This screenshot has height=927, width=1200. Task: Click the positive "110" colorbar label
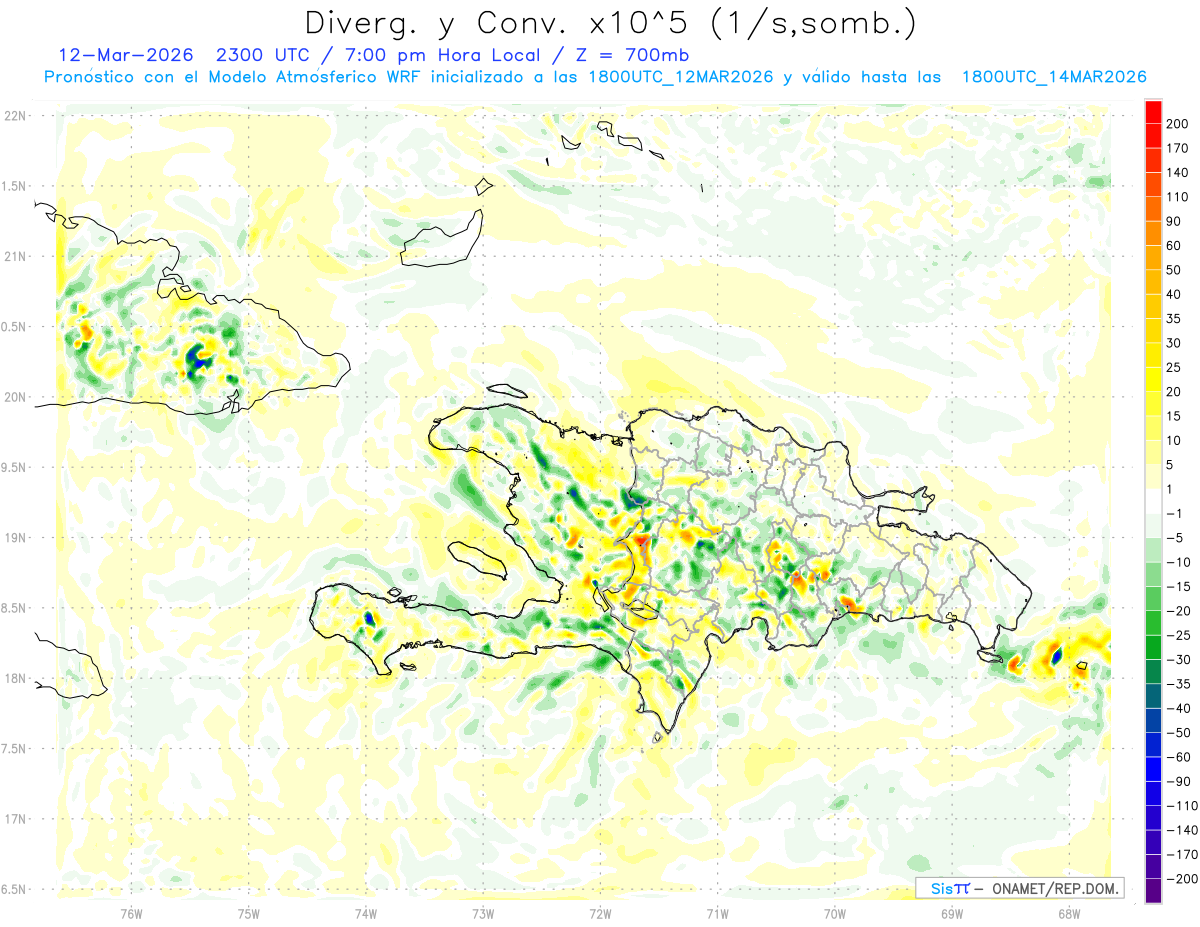coord(1179,197)
